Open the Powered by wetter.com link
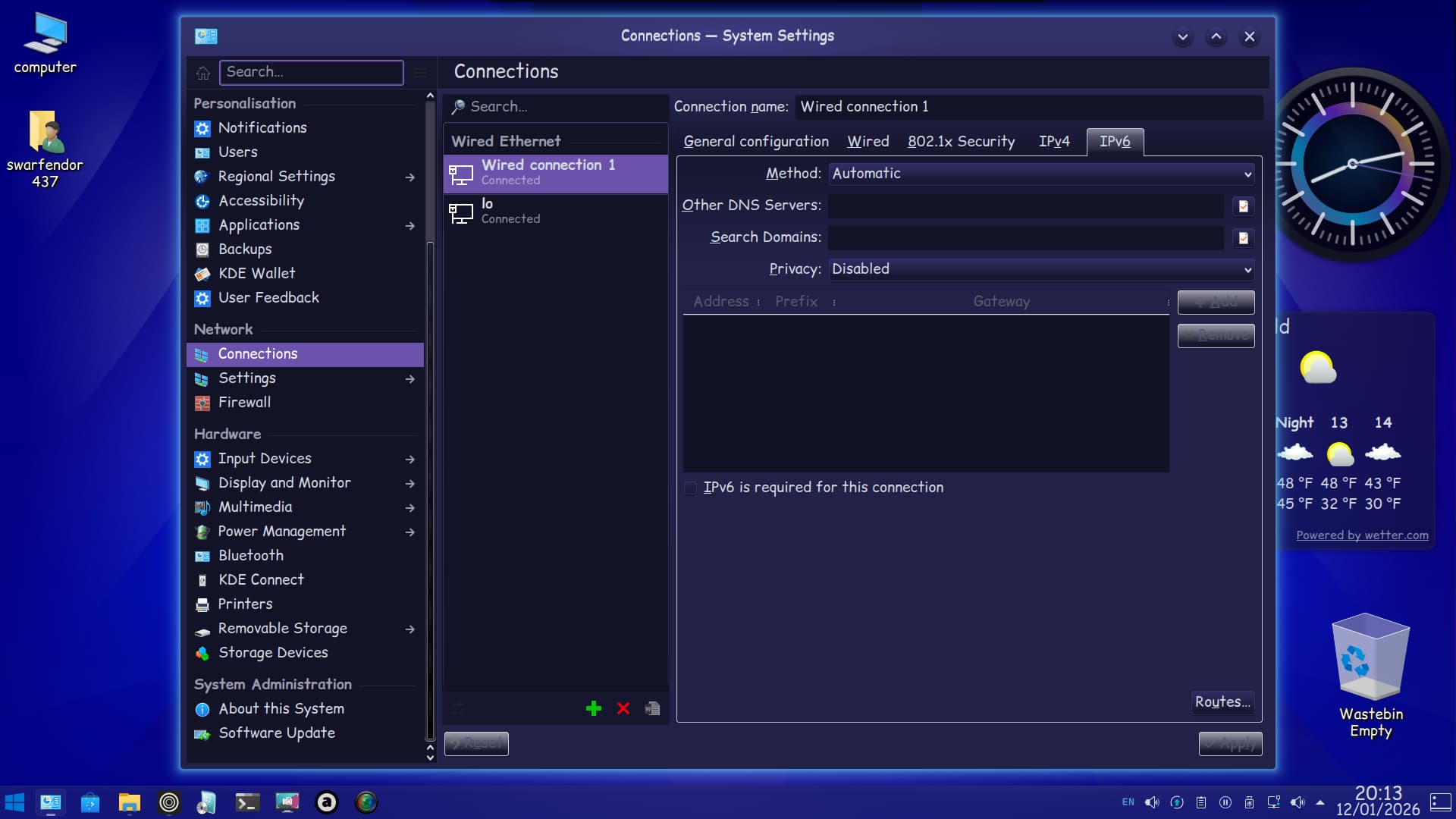1456x819 pixels. (1362, 535)
